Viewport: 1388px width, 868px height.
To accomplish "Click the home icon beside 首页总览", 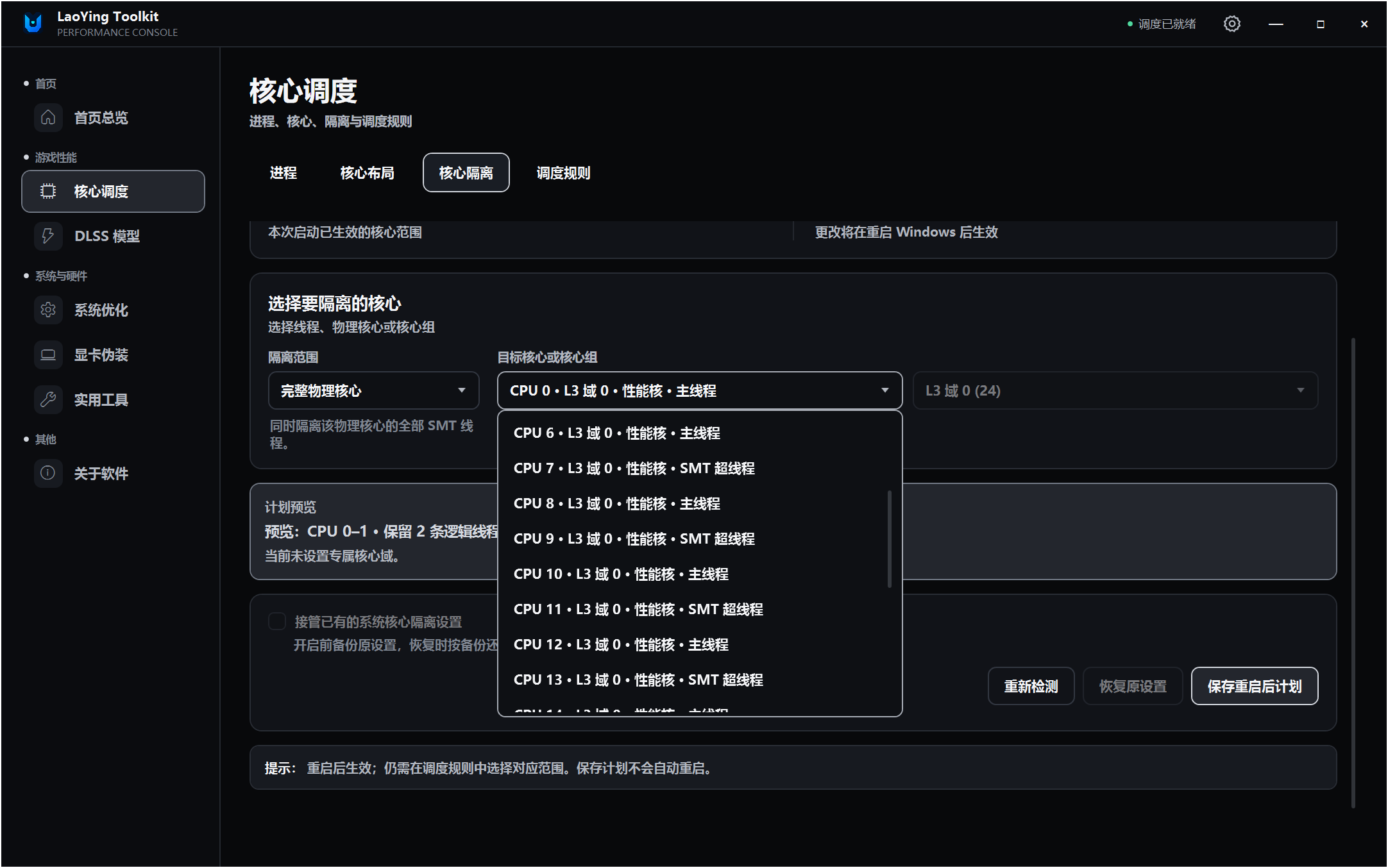I will (48, 117).
